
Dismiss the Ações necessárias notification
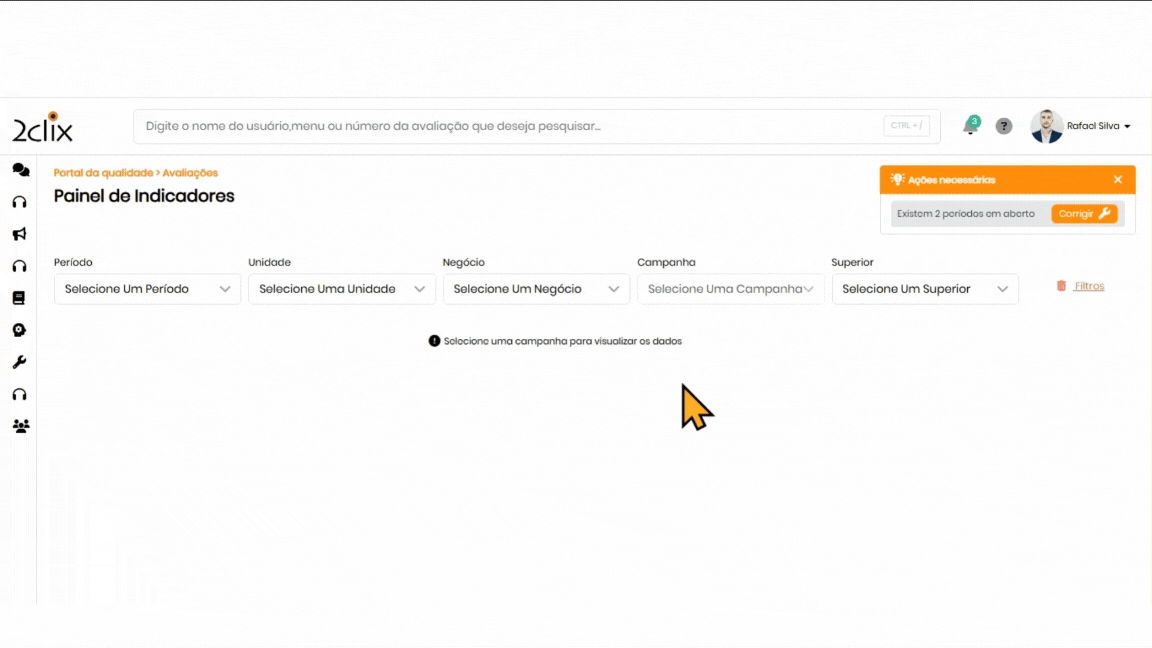pos(1118,180)
